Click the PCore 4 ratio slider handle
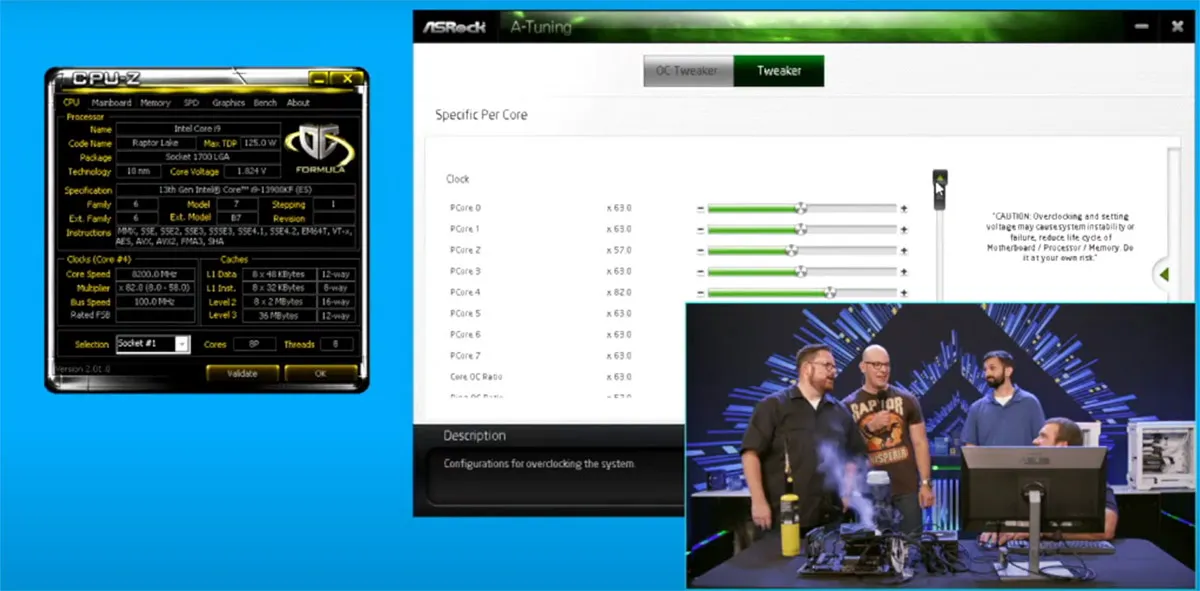Viewport: 1200px width, 591px height. pos(830,293)
